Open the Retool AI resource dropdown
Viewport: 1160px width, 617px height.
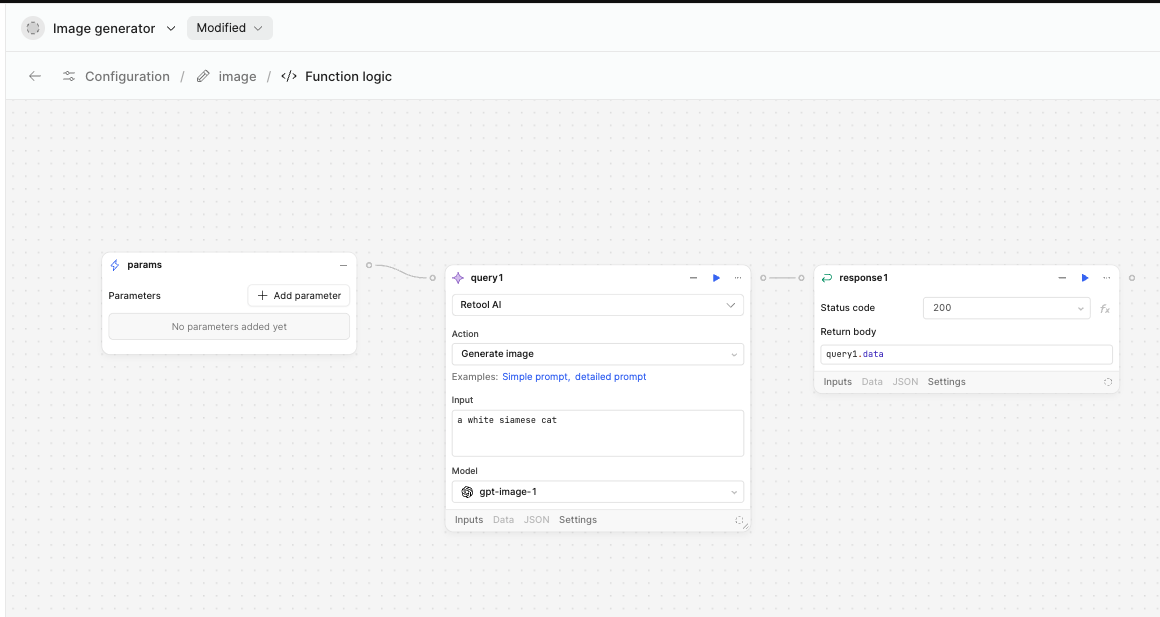click(597, 305)
